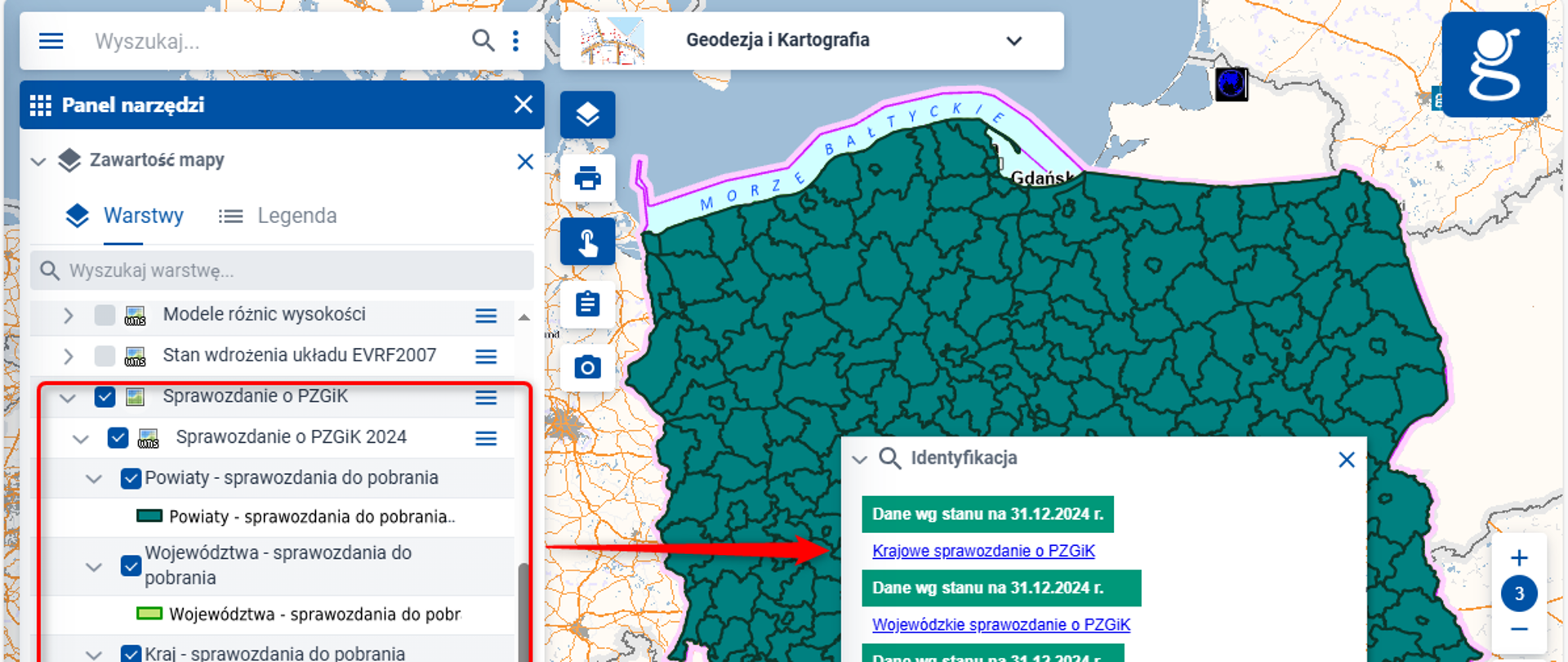The height and width of the screenshot is (662, 1568).
Task: Open the map layers tool button
Action: click(587, 114)
